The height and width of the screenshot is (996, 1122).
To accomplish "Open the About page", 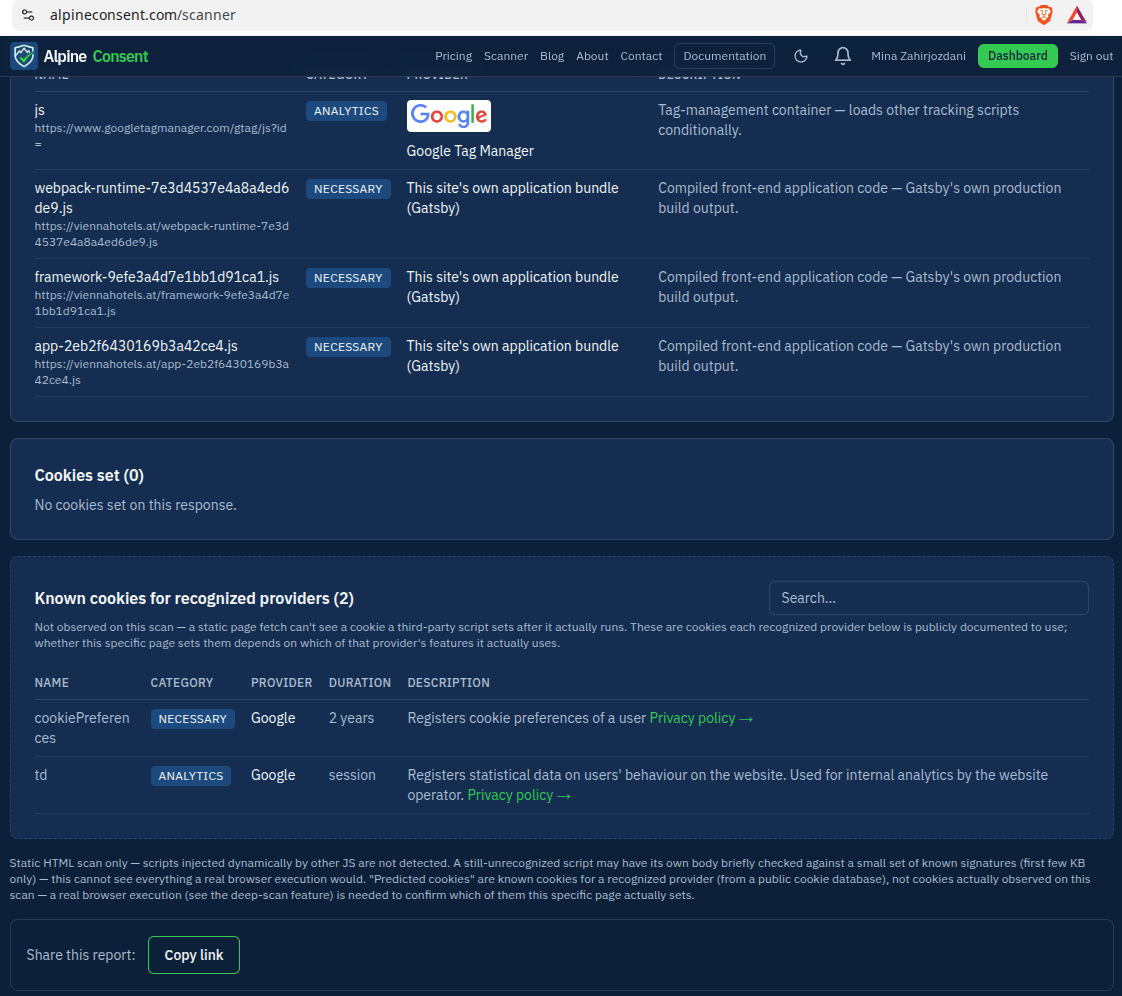I will pyautogui.click(x=592, y=56).
